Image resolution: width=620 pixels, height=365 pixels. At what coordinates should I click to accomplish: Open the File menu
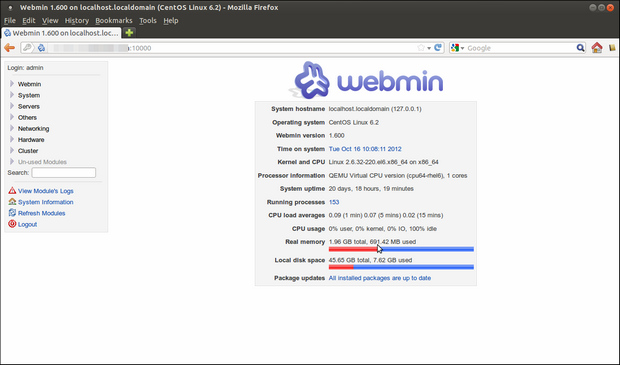(10, 21)
